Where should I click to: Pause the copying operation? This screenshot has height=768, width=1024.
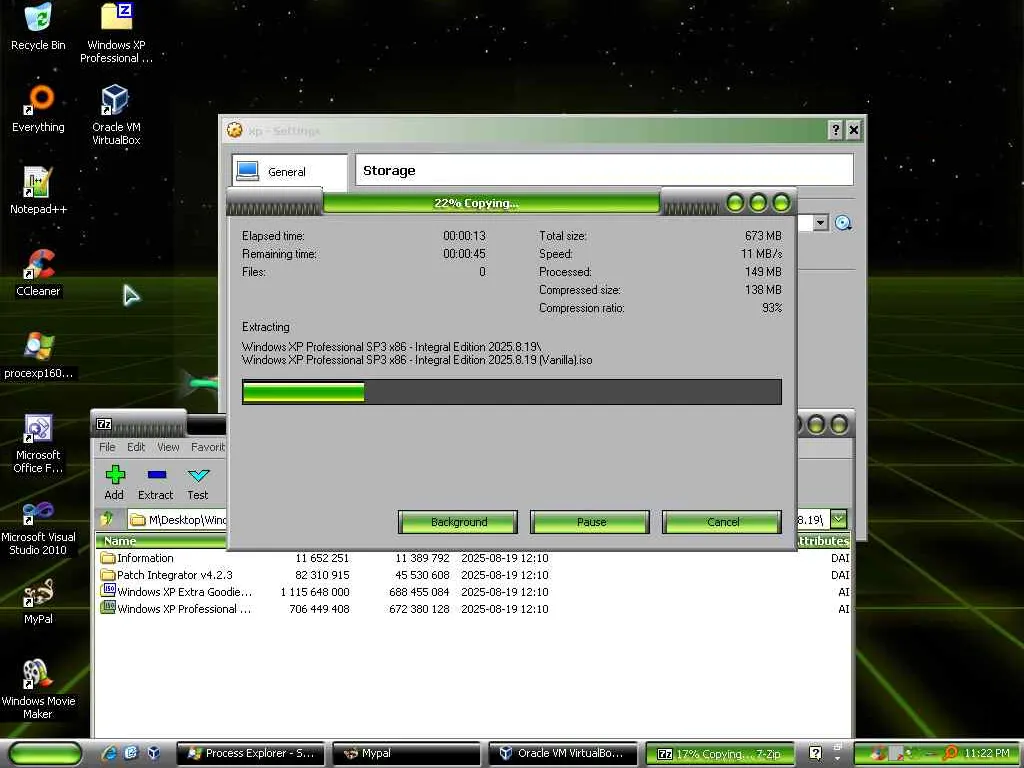590,522
